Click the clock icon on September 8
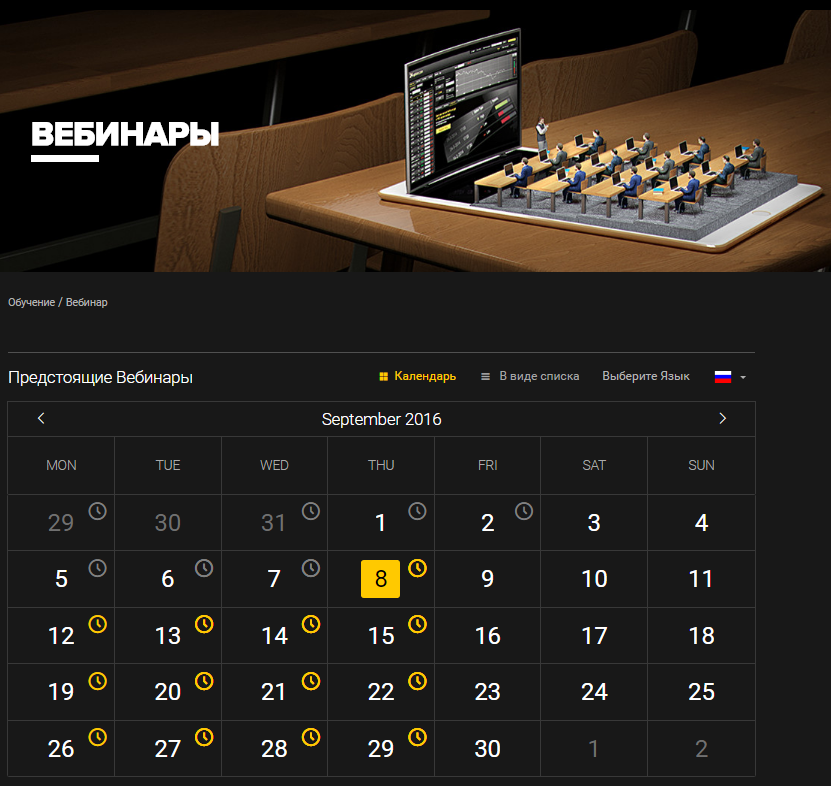This screenshot has height=786, width=831. tap(418, 568)
